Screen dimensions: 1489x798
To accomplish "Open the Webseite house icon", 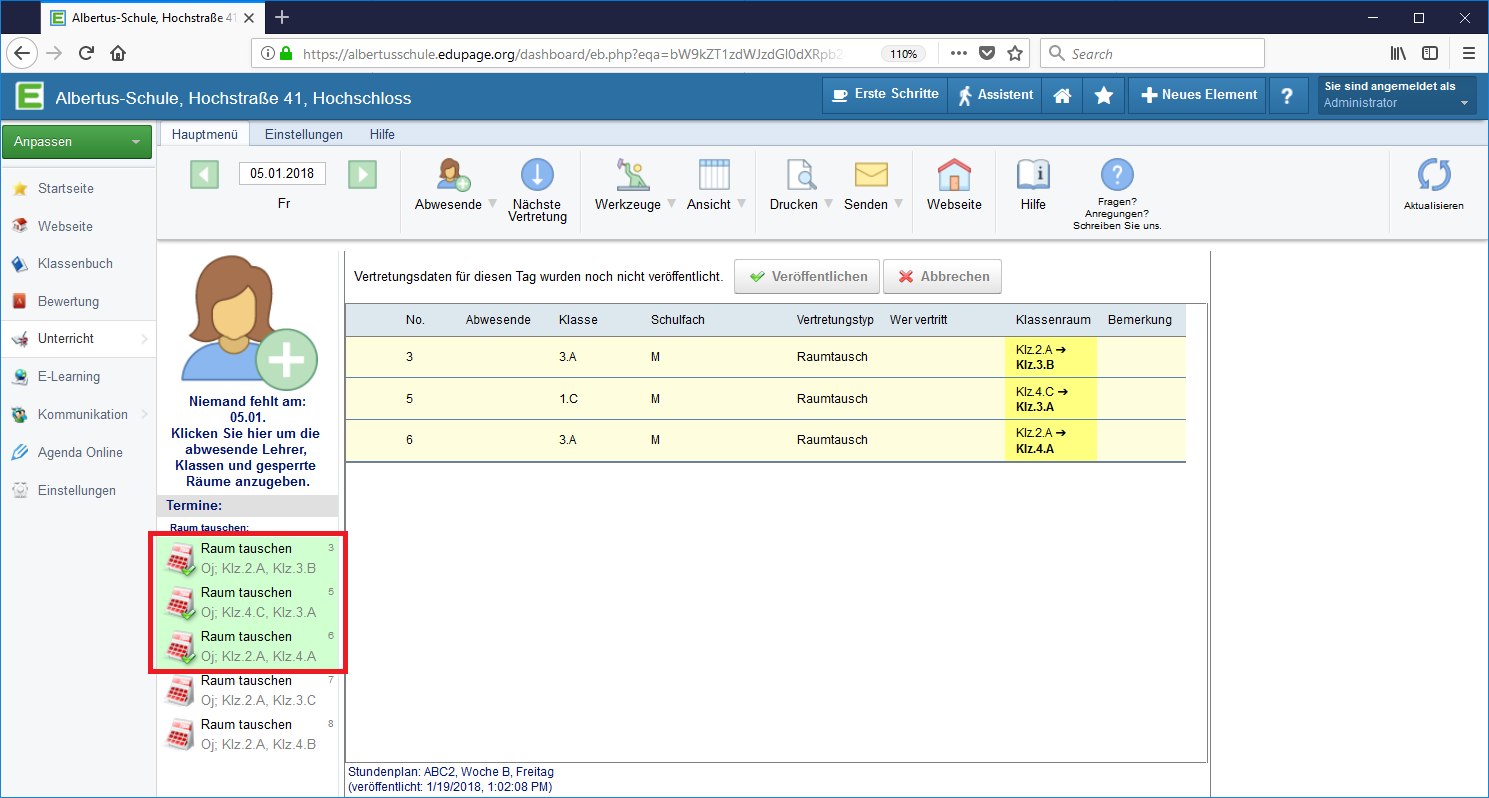I will pos(954,174).
